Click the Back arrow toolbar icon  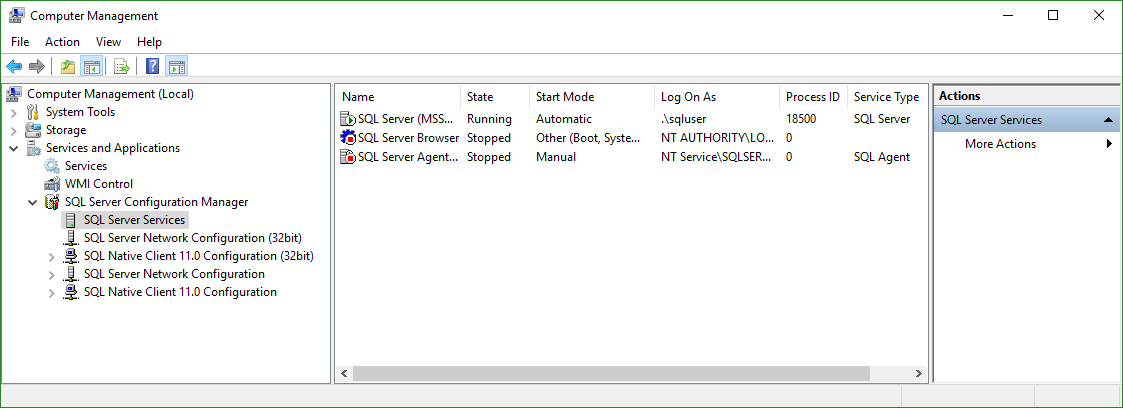pos(14,67)
